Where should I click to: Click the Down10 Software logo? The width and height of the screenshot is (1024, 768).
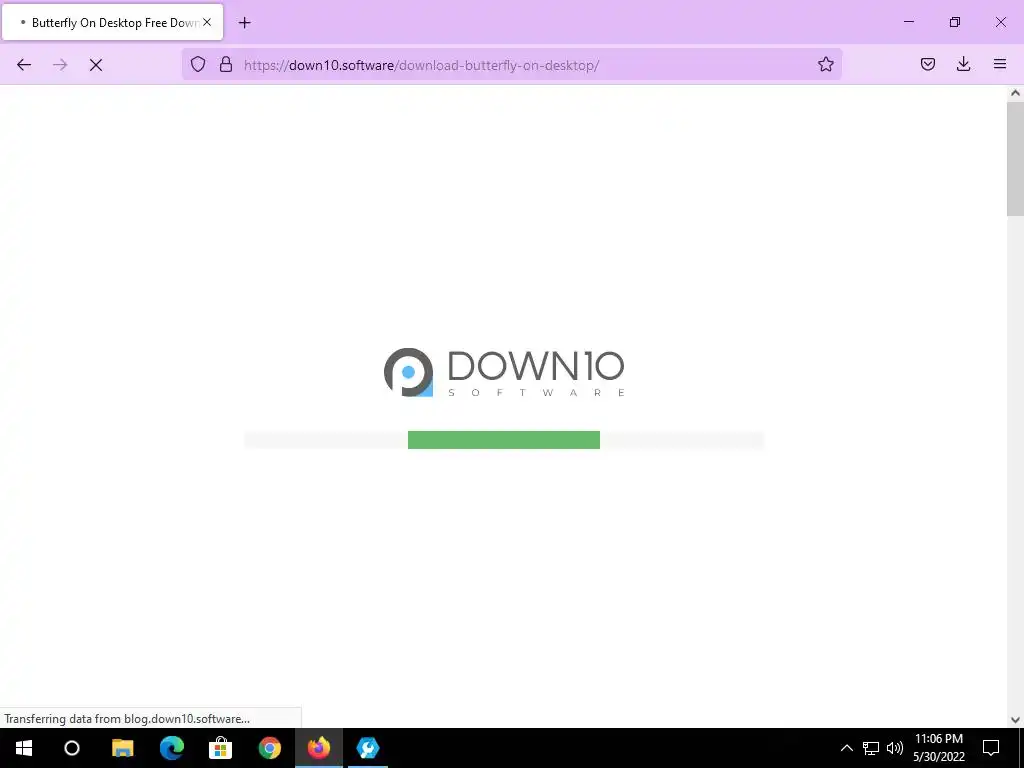click(x=504, y=372)
